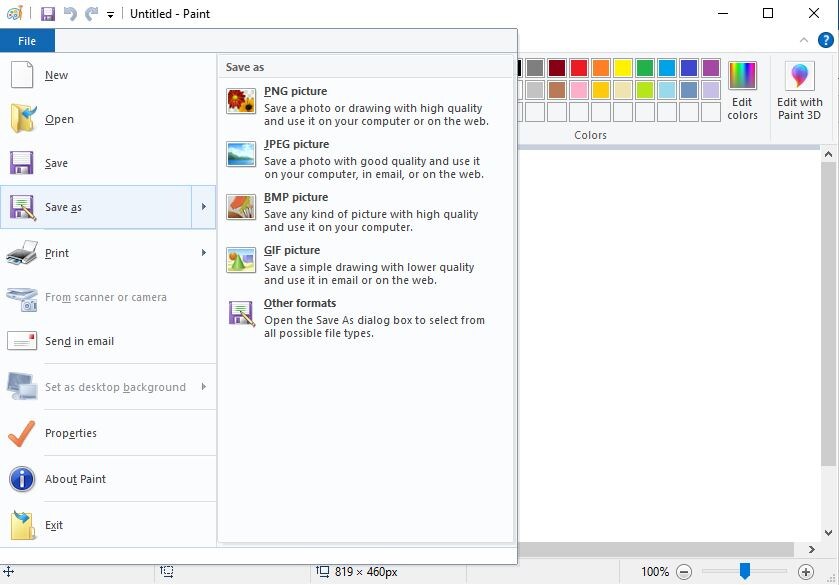The image size is (839, 585).
Task: Open the File tab
Action: click(x=27, y=41)
